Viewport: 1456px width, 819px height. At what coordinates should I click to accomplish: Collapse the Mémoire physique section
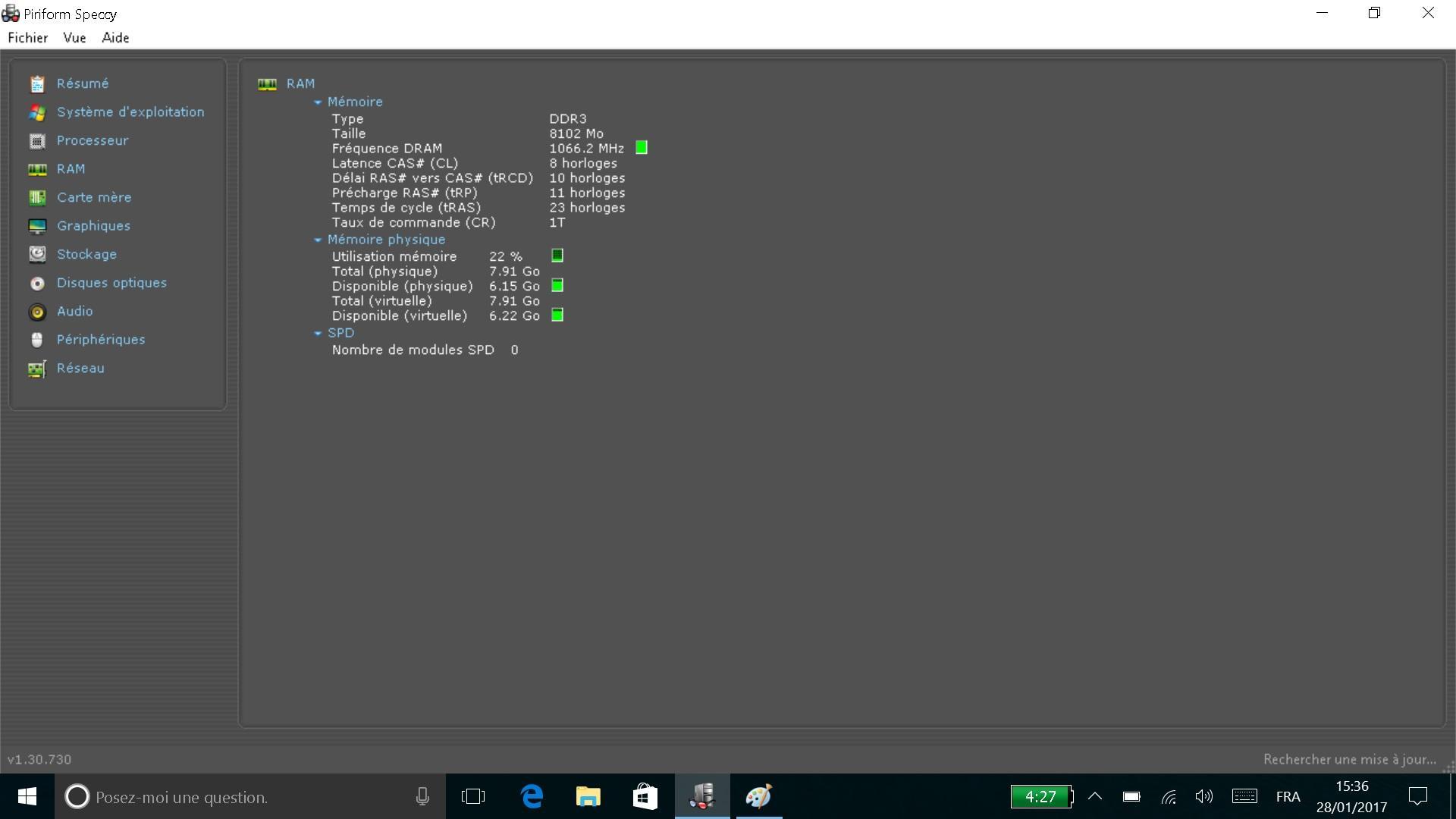click(x=318, y=240)
